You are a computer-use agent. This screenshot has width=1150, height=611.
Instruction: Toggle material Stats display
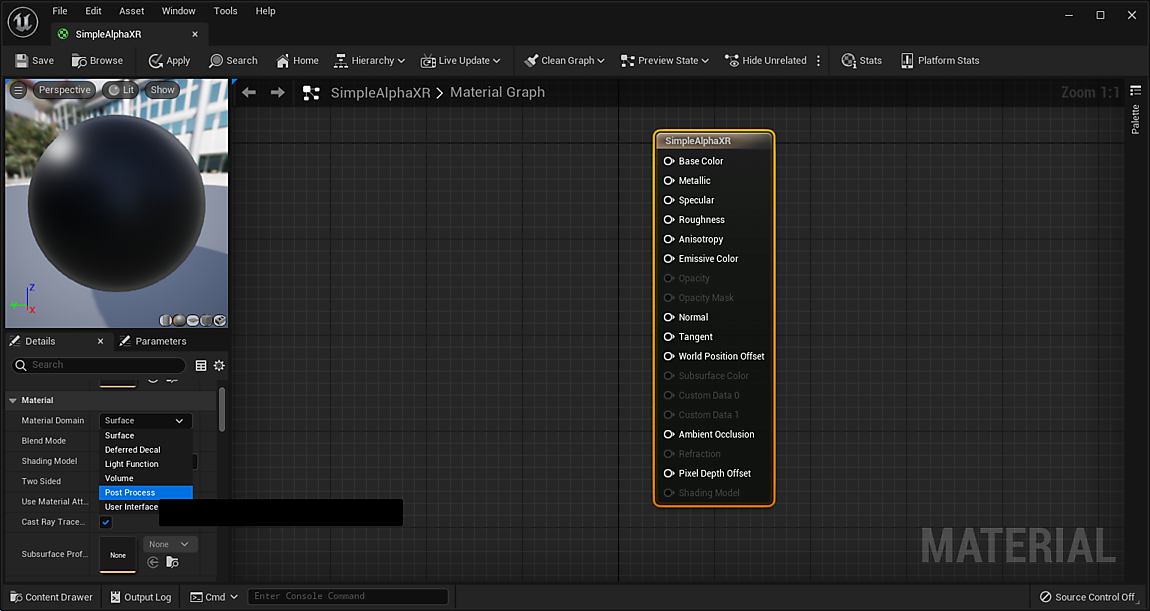point(861,60)
